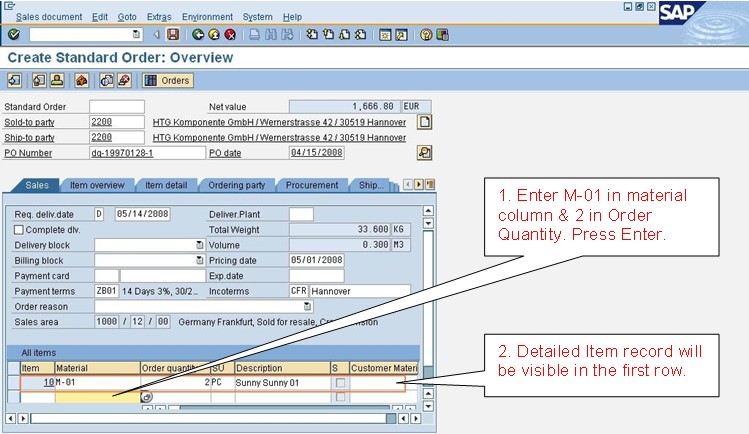Click the green Back arrow icon

(196, 34)
